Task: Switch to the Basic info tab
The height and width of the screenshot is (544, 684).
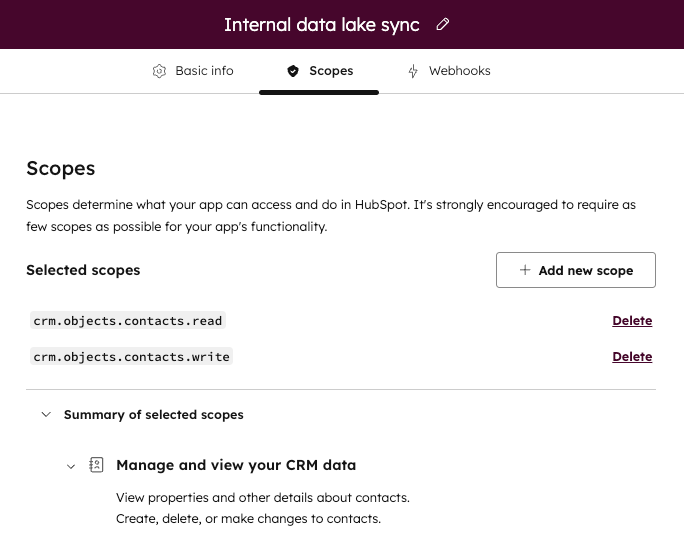Action: tap(204, 71)
